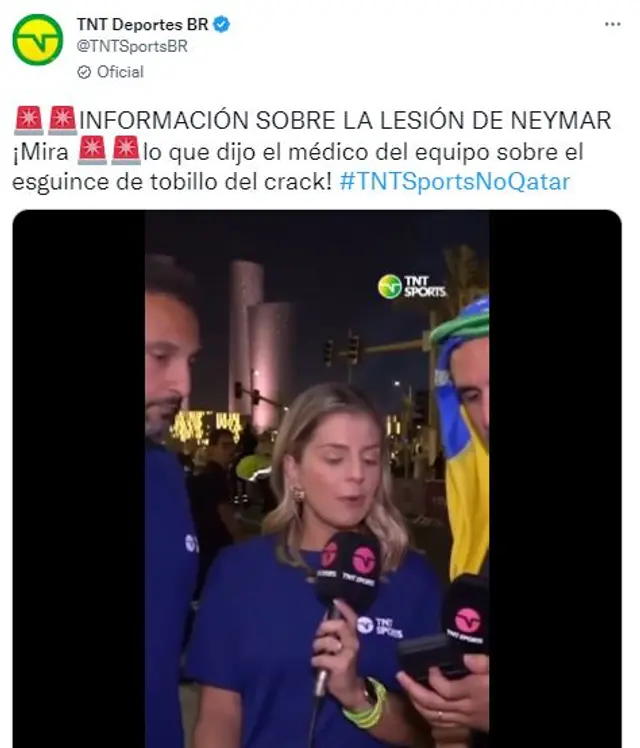The width and height of the screenshot is (640, 748).
Task: Click the 'Oficial' text label
Action: point(120,73)
